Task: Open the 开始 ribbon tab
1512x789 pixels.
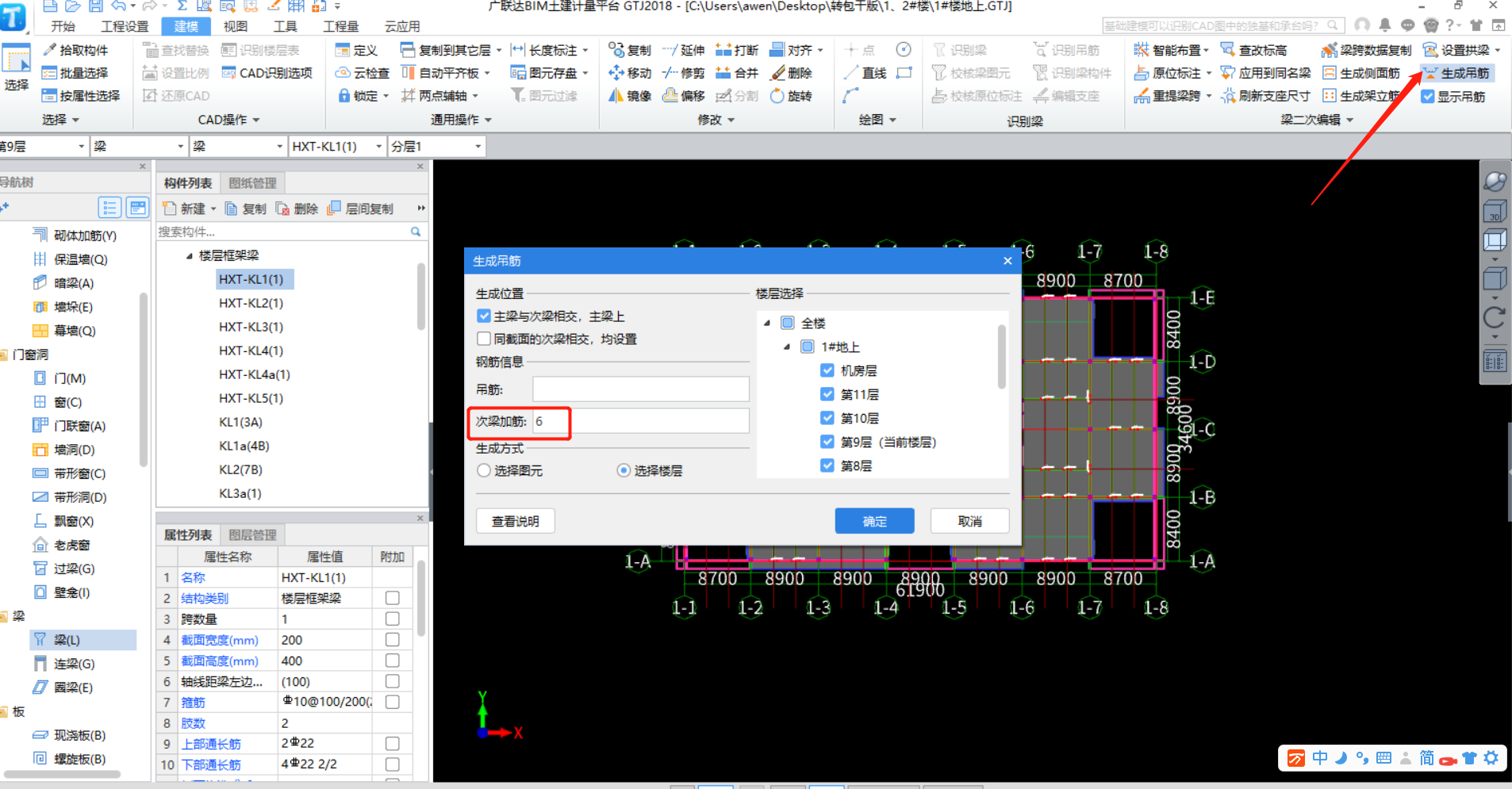Action: click(63, 26)
